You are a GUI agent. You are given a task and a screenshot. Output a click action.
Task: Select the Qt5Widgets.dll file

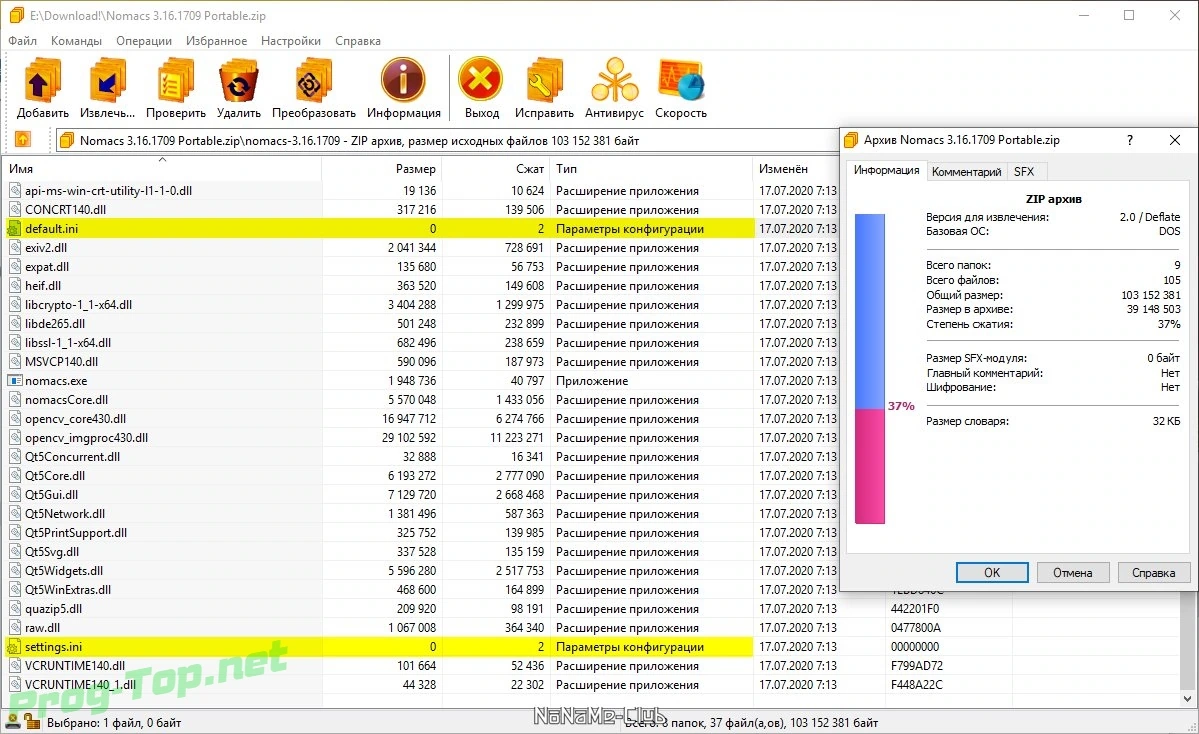[63, 571]
